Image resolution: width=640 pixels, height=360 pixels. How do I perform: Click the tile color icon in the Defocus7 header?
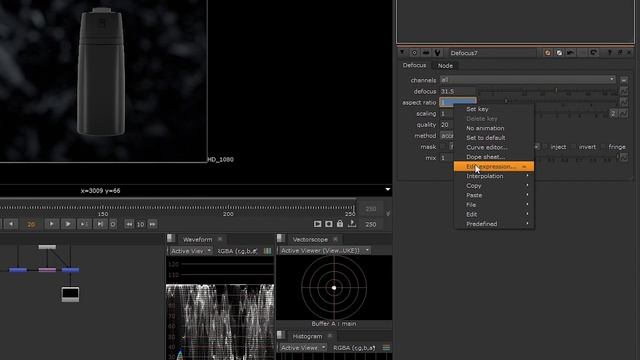(x=559, y=53)
